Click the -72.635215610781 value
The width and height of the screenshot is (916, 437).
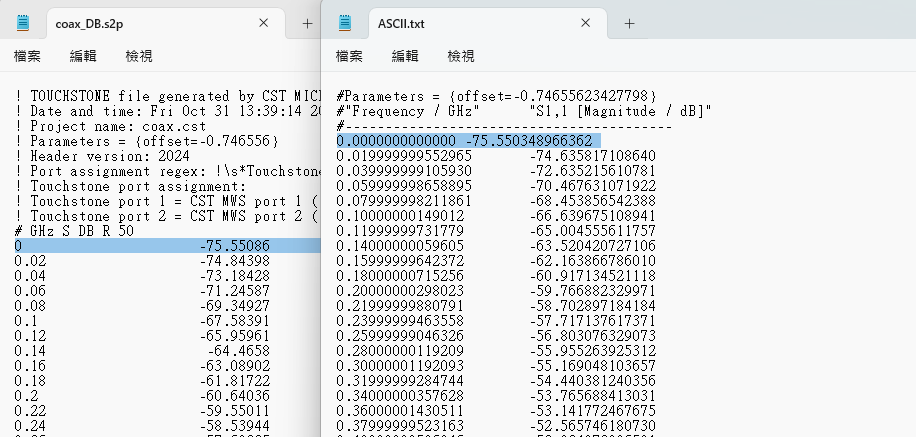coord(593,171)
